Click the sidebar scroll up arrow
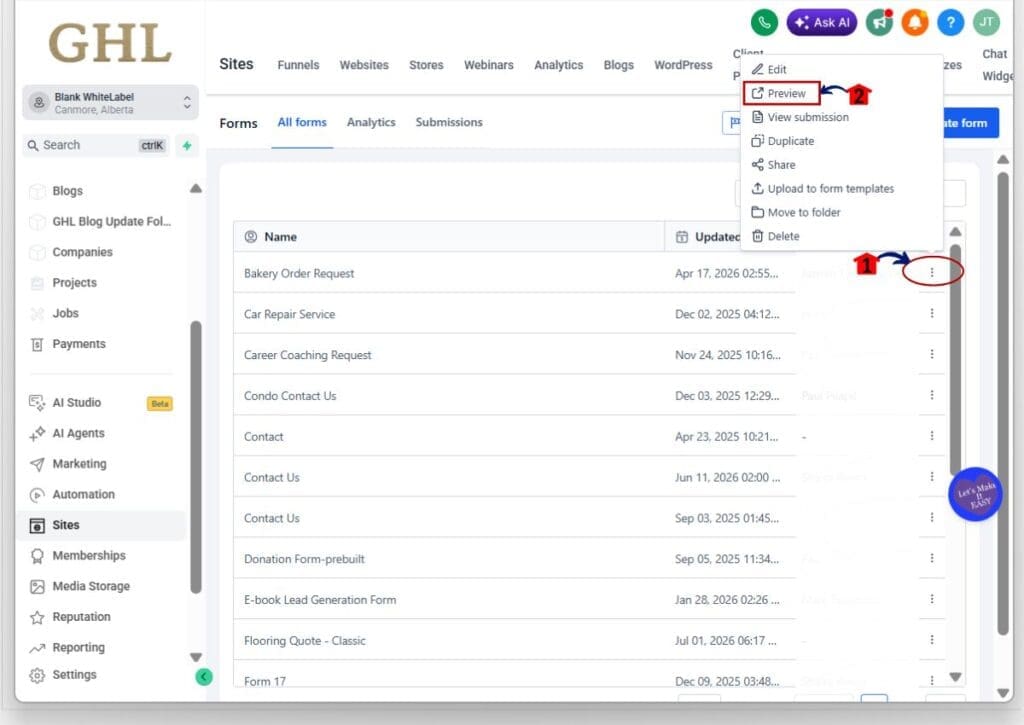 pos(195,189)
